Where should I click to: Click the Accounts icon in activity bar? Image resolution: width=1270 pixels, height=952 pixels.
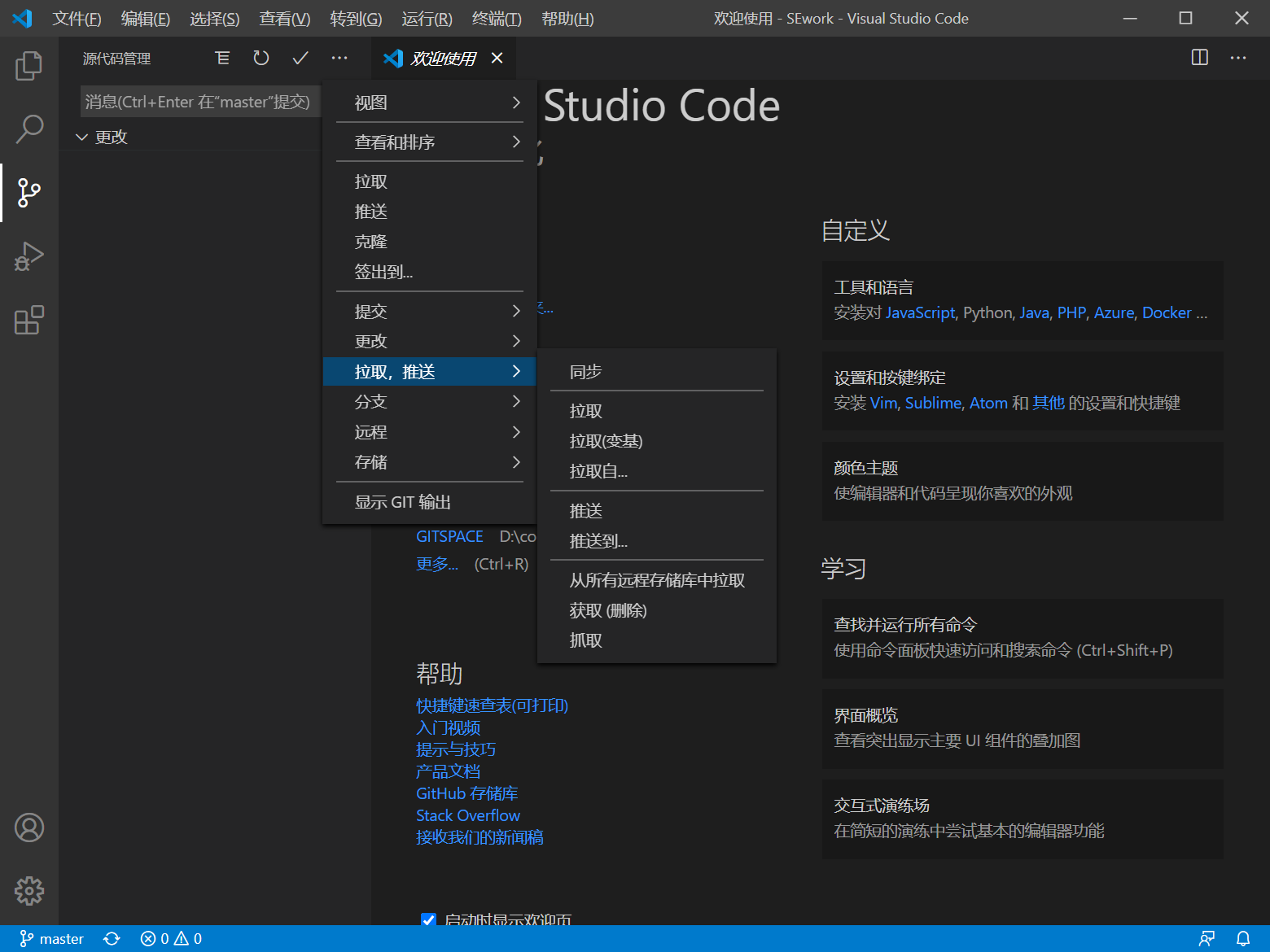pyautogui.click(x=29, y=828)
